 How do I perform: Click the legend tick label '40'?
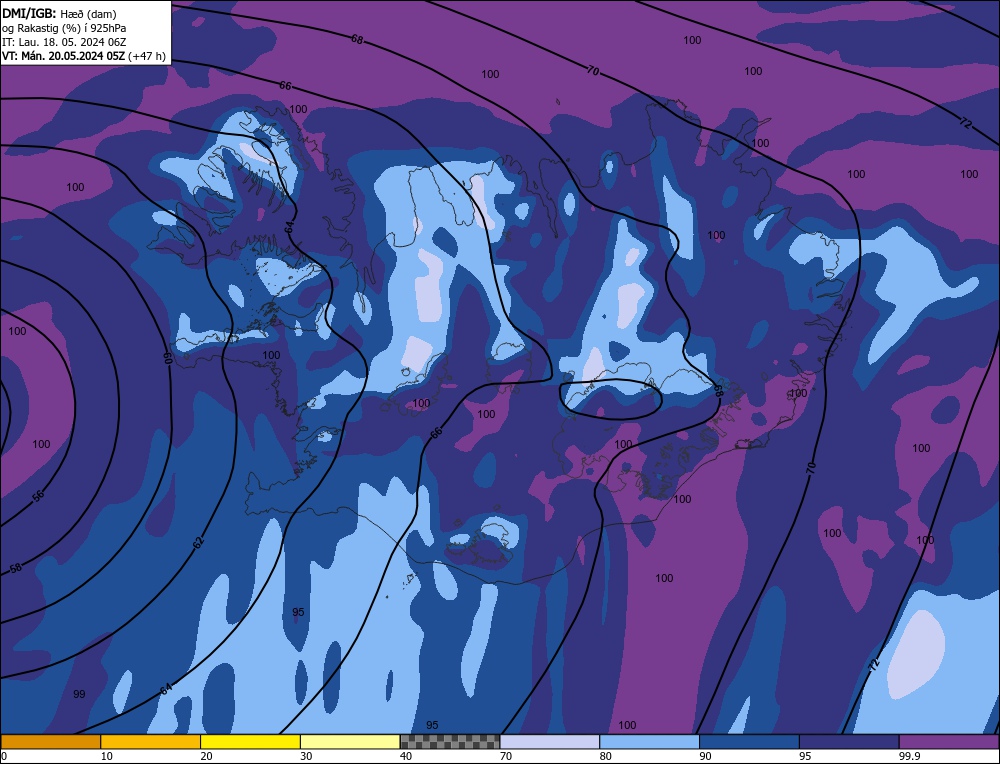pyautogui.click(x=406, y=756)
